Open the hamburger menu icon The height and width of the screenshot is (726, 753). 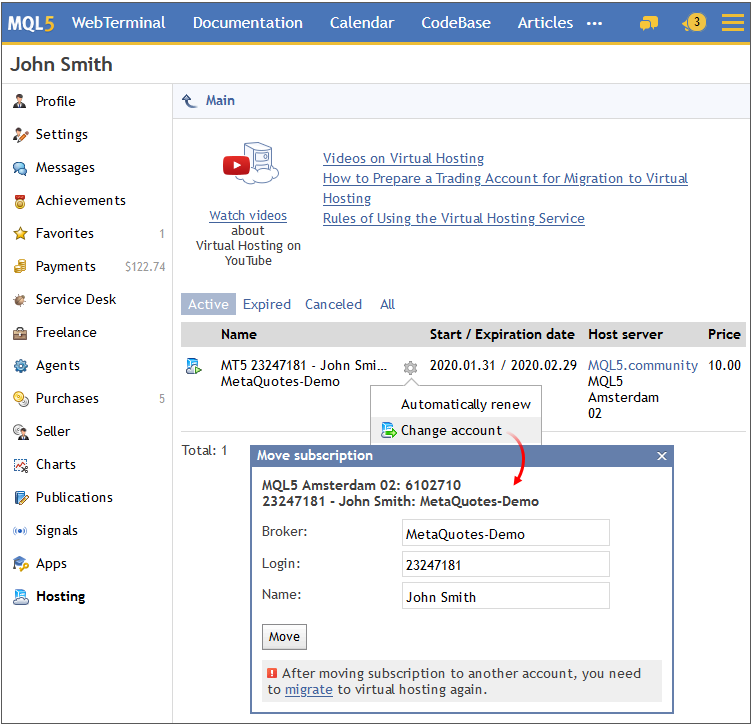(732, 22)
